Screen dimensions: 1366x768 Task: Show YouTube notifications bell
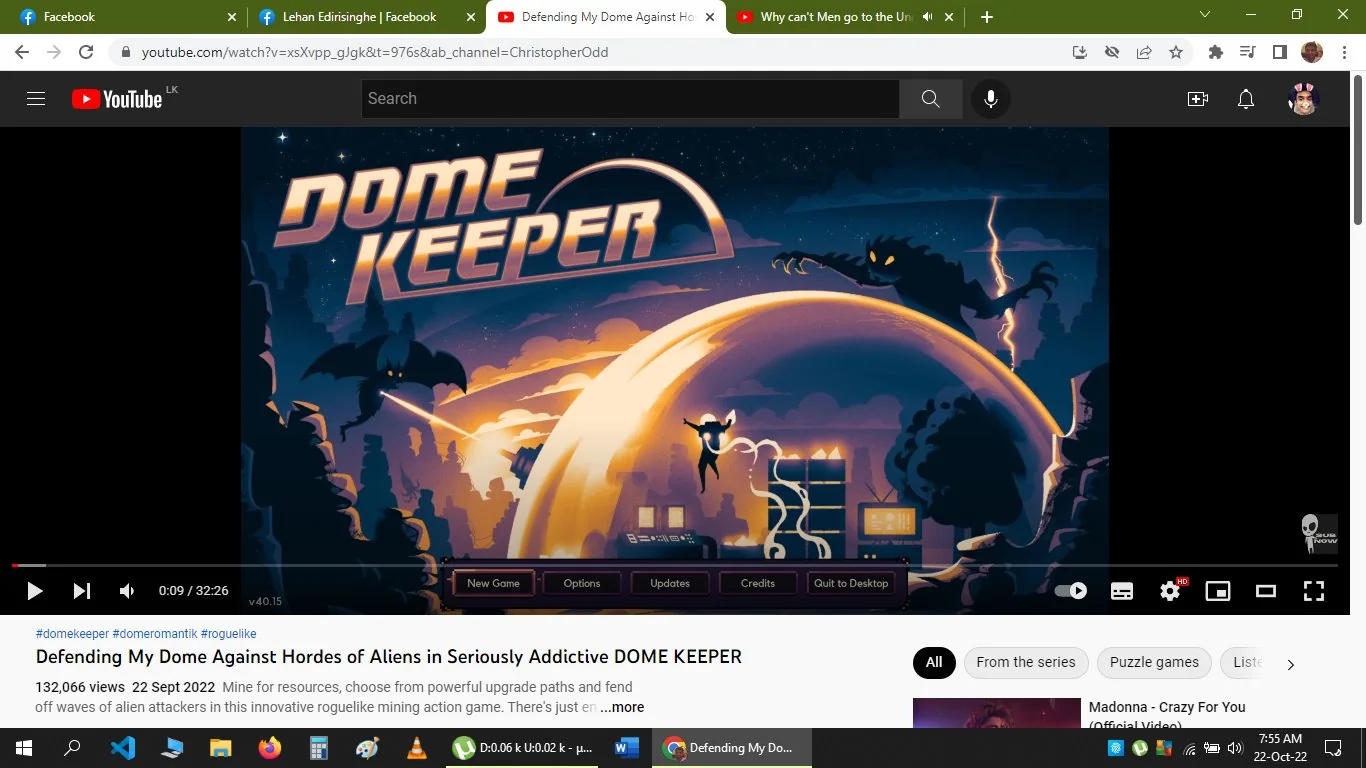1246,99
